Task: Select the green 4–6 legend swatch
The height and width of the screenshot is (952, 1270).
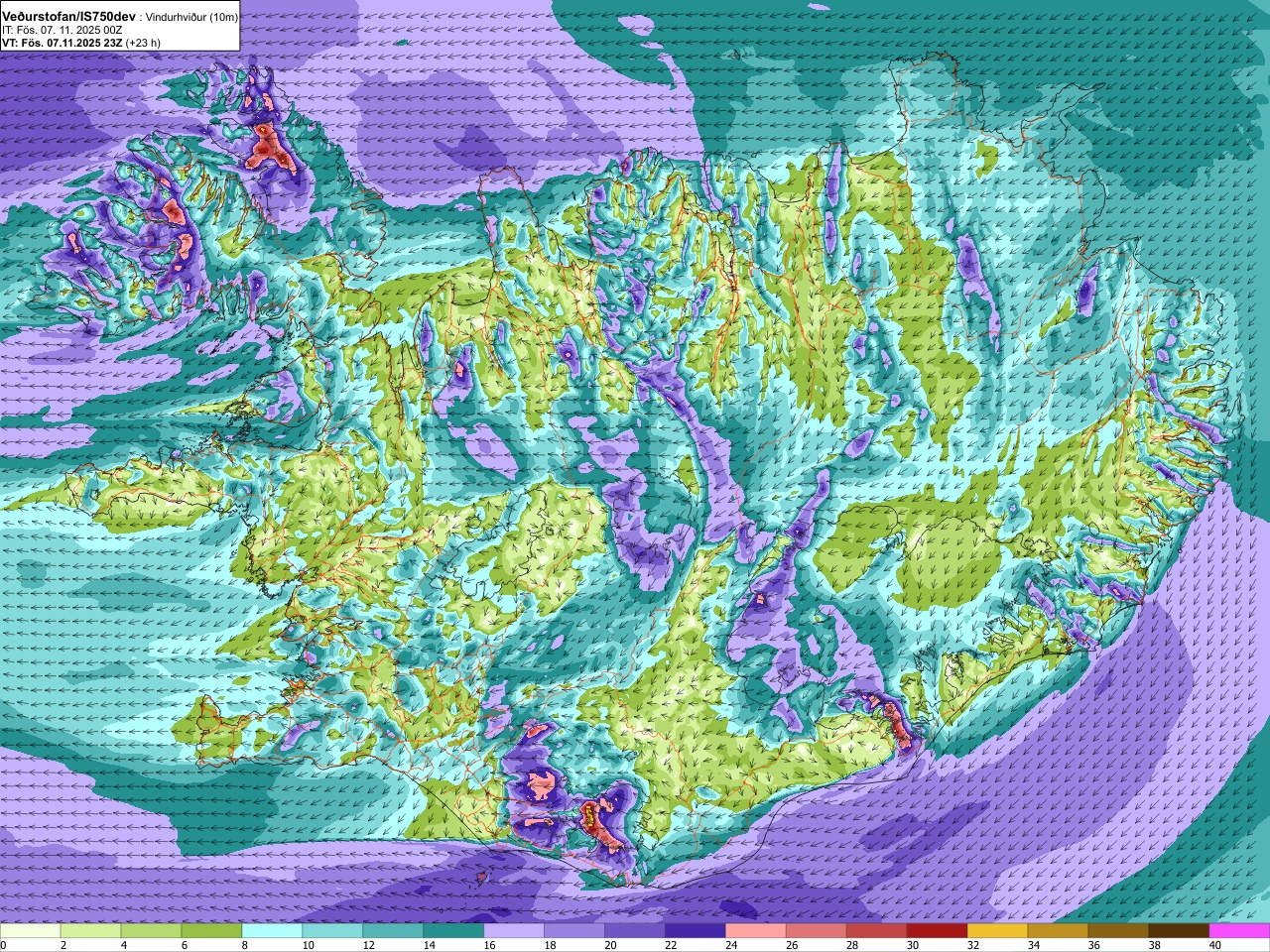Action: (x=151, y=932)
